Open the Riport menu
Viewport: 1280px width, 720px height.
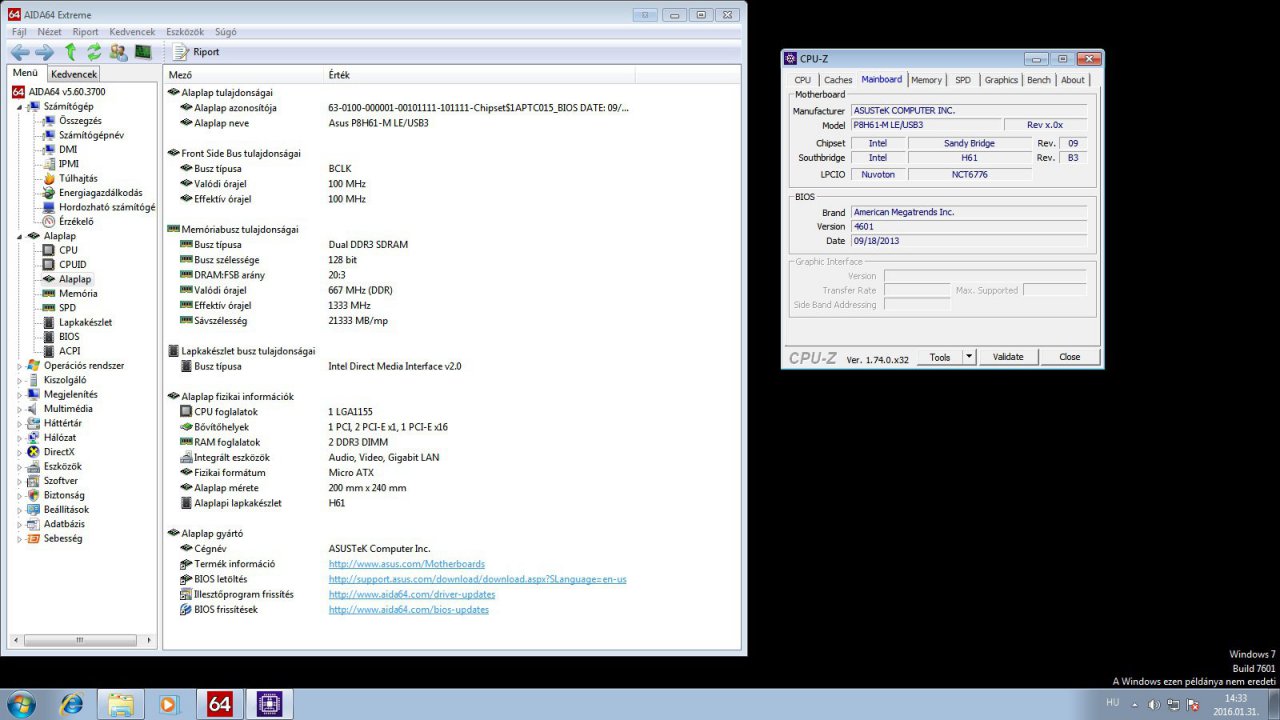click(86, 32)
